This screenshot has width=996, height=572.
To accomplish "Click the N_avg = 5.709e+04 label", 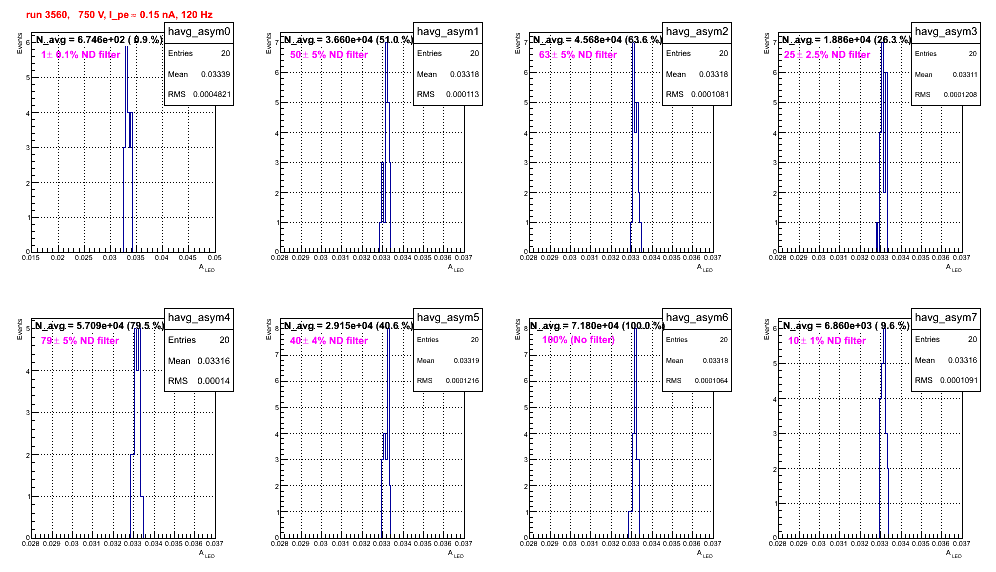I will [99, 325].
